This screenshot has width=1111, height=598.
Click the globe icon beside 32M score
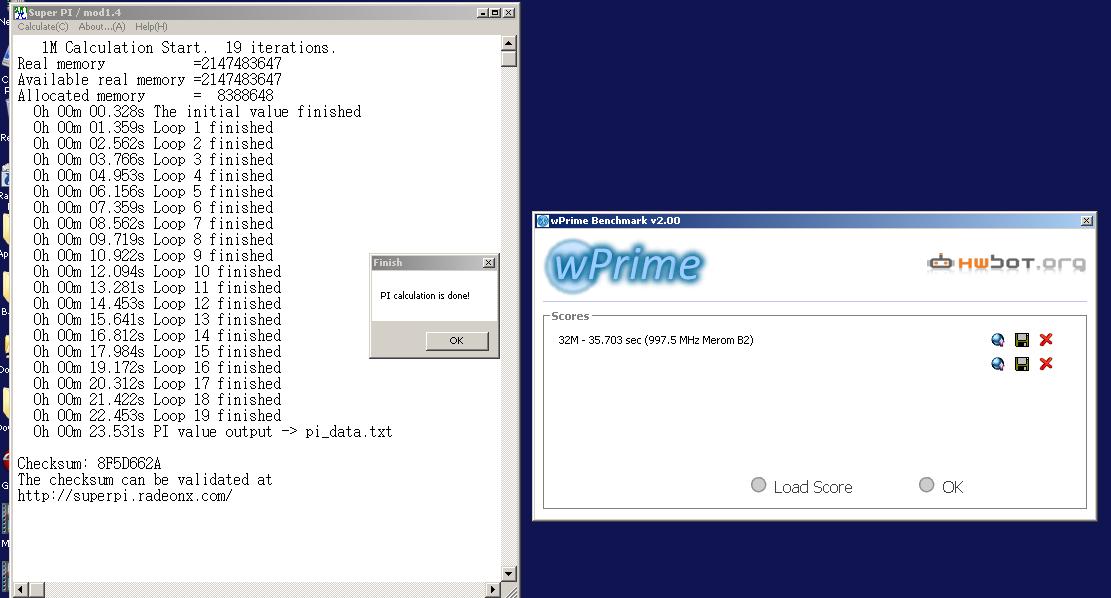point(998,340)
